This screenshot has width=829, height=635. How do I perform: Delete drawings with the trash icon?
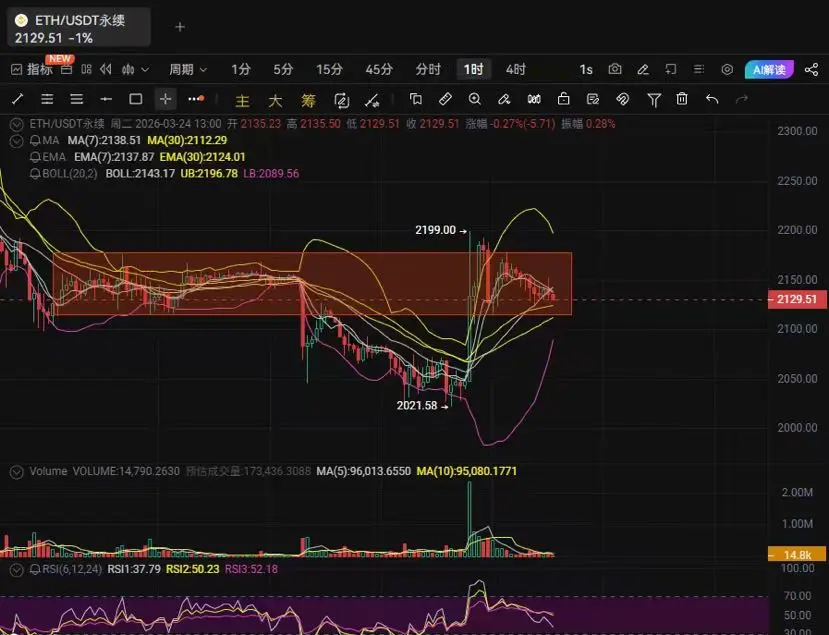682,99
